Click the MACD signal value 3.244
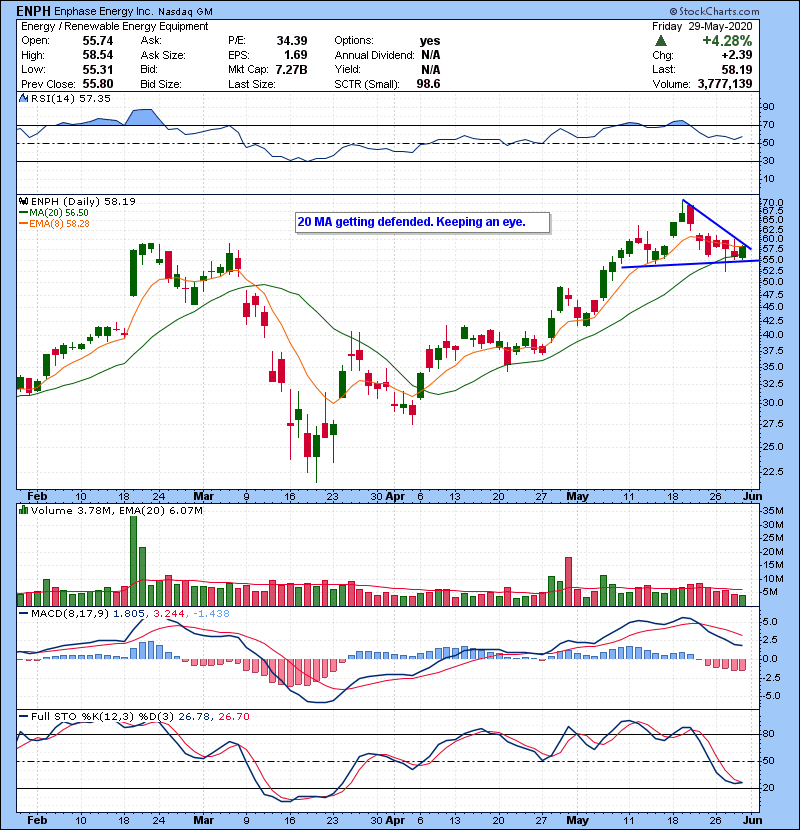 (169, 614)
